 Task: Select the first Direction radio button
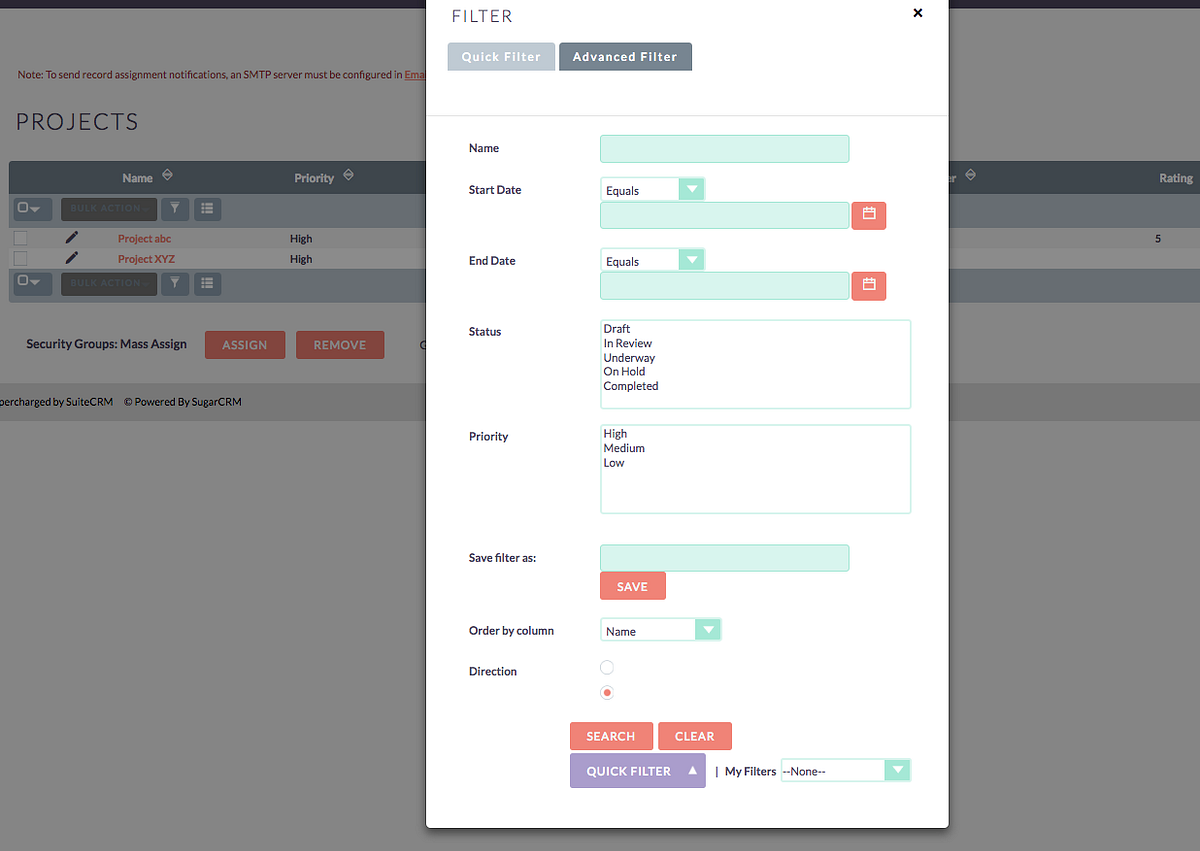click(607, 666)
